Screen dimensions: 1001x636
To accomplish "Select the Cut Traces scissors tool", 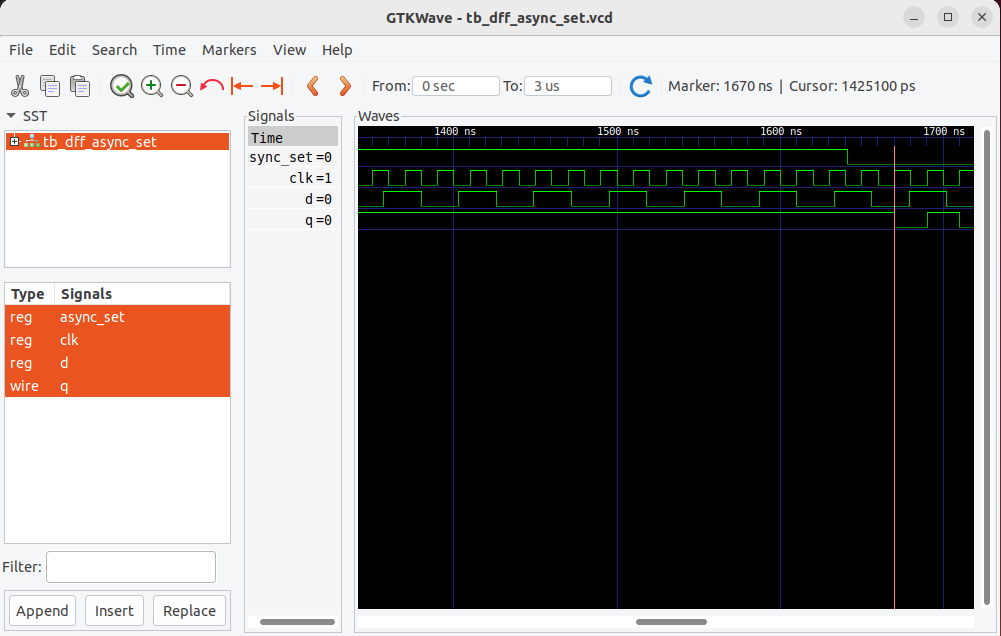I will click(x=18, y=86).
